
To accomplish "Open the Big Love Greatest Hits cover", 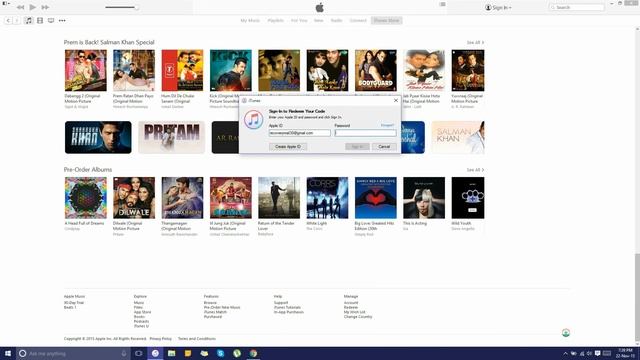I will [x=376, y=198].
